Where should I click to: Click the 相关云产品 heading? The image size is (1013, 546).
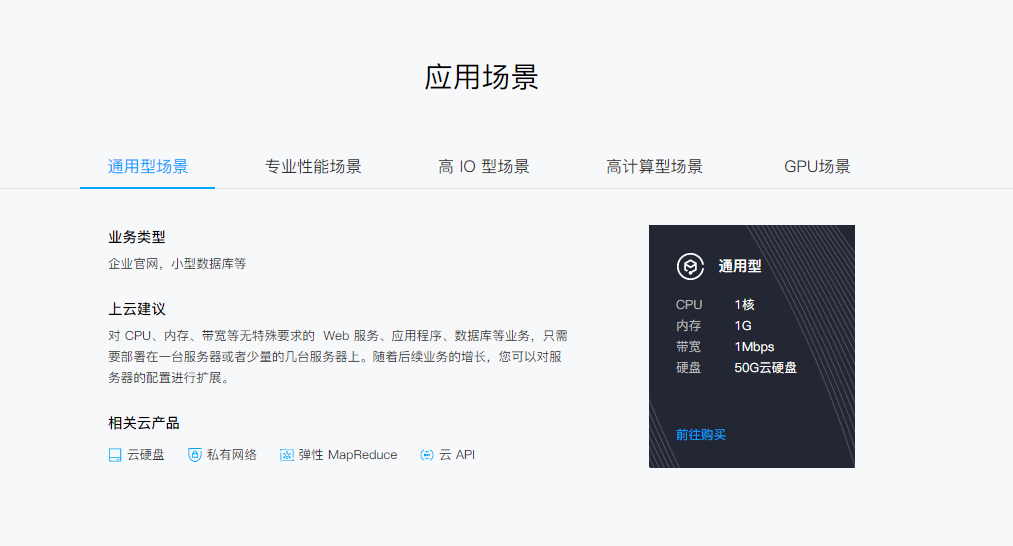click(x=143, y=423)
